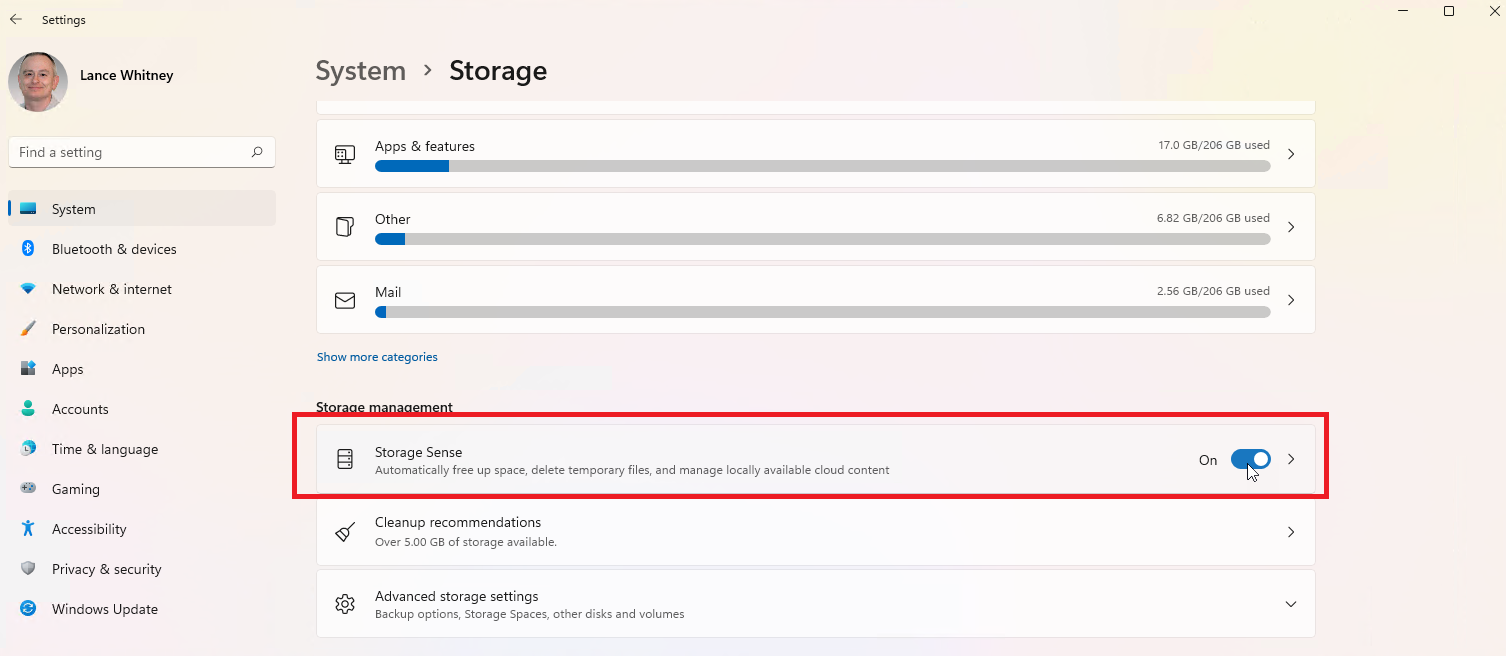Click the search magnifier icon in Find a setting
Screen dimensions: 1506x656
tap(257, 152)
